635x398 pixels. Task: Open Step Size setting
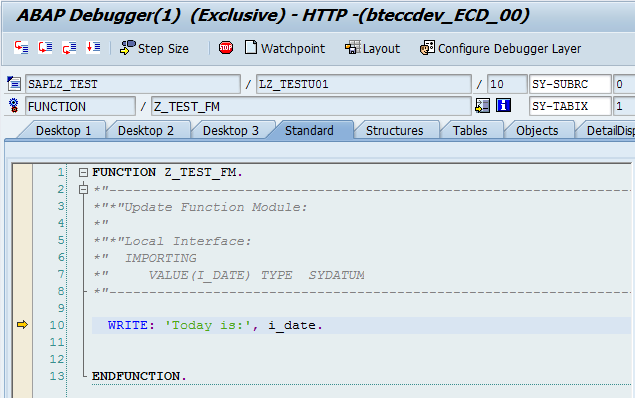[154, 48]
